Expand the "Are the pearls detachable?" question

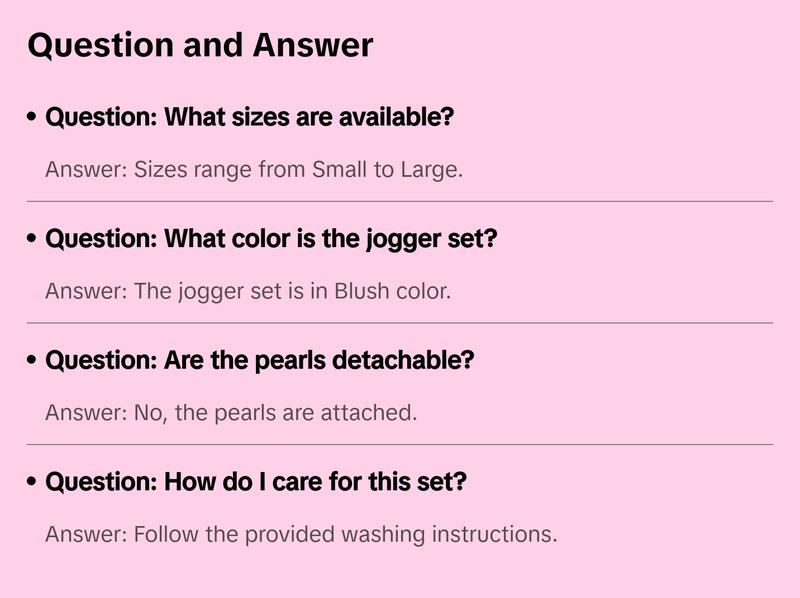pos(259,360)
